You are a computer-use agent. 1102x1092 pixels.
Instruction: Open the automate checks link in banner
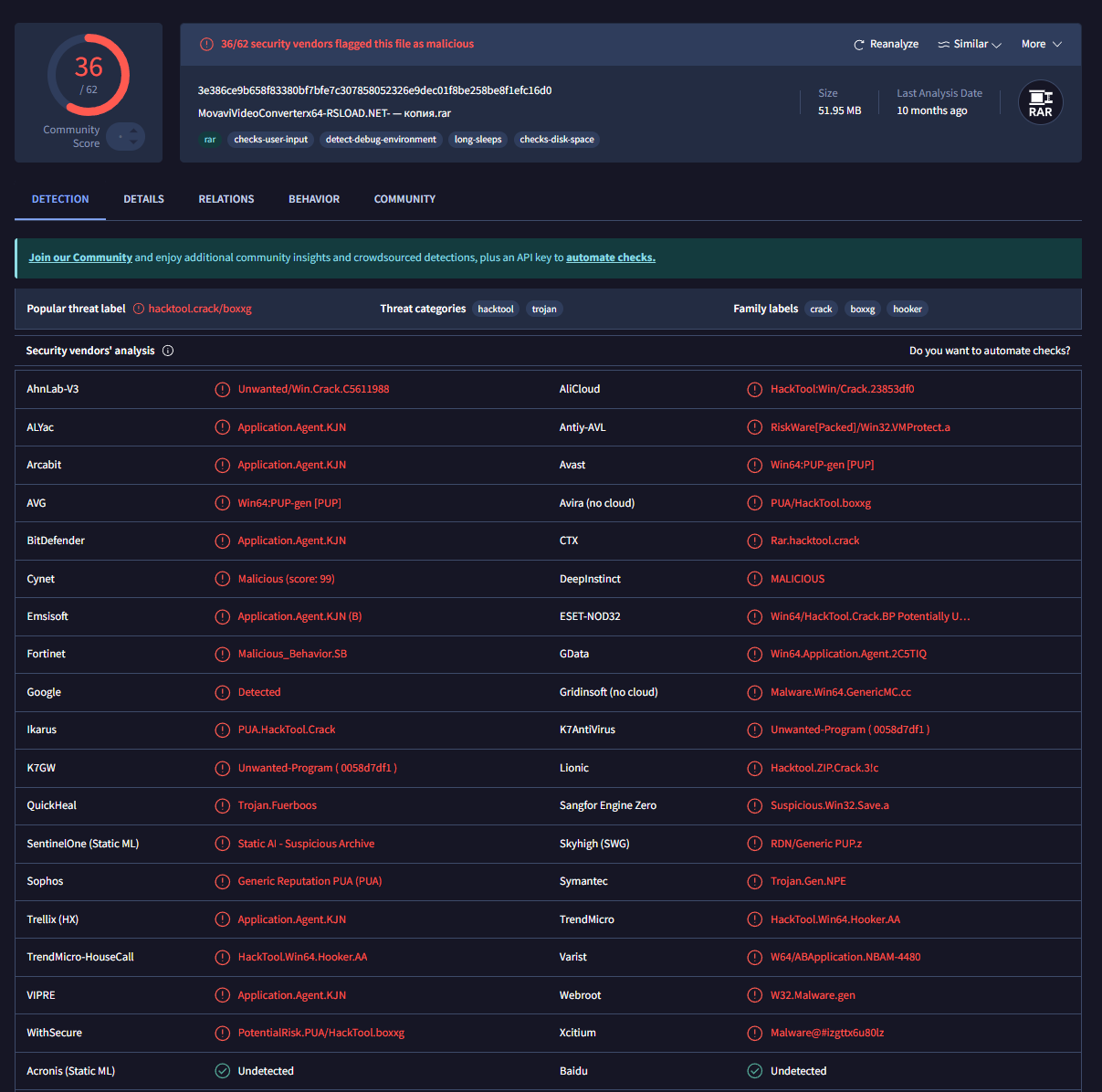pos(611,257)
